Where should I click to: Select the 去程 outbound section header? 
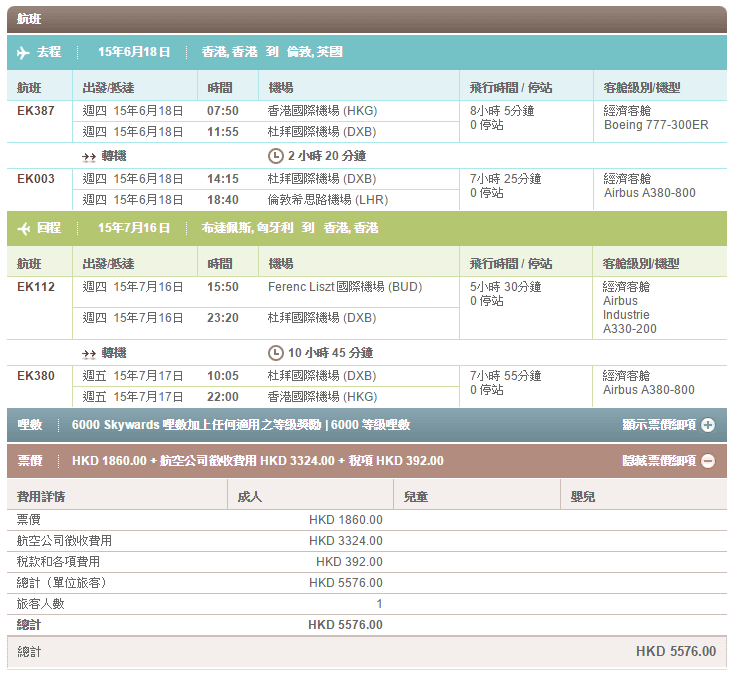click(48, 52)
